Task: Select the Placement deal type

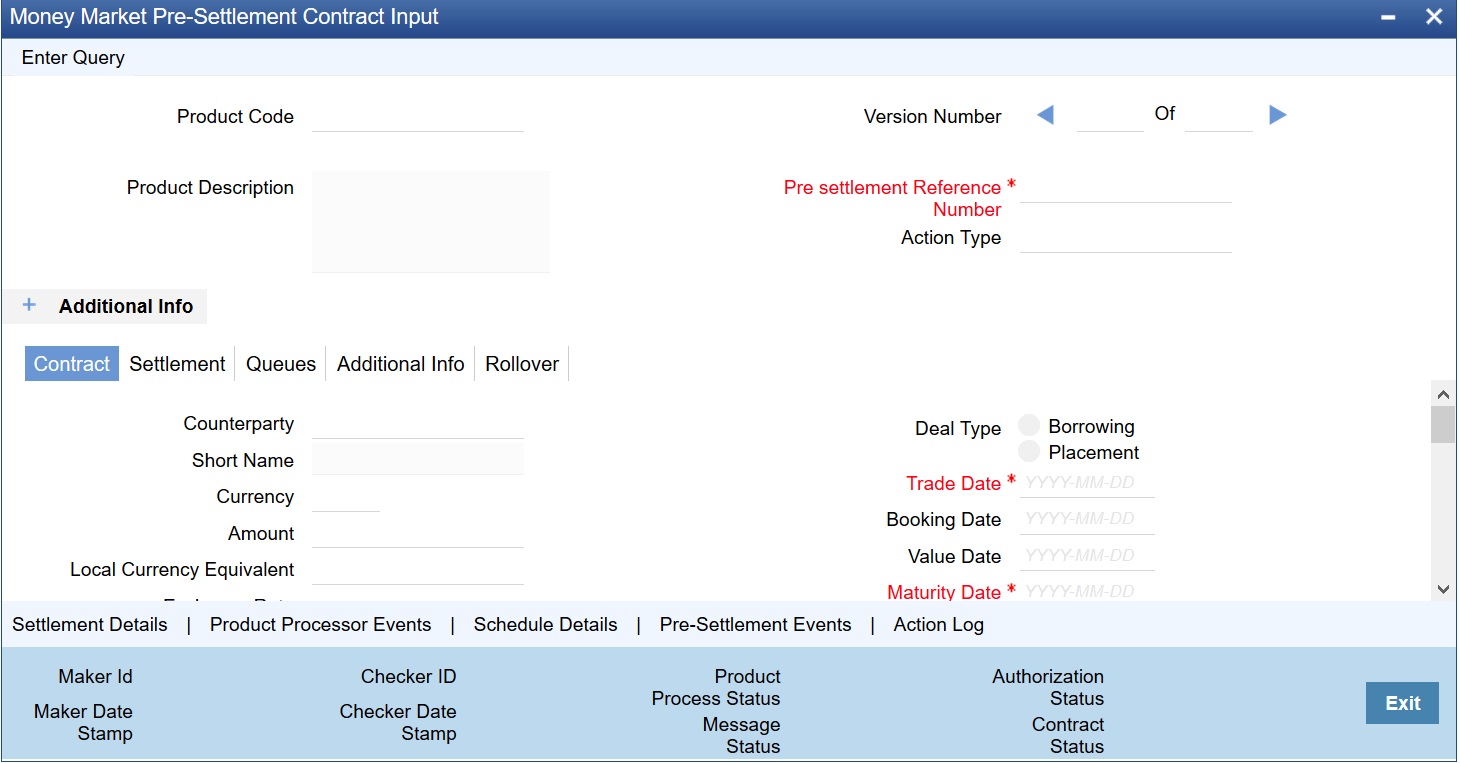Action: pos(1029,450)
